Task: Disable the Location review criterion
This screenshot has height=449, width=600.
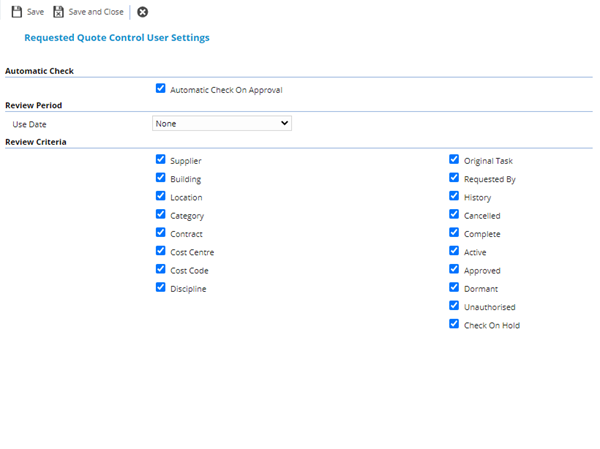Action: [161, 196]
